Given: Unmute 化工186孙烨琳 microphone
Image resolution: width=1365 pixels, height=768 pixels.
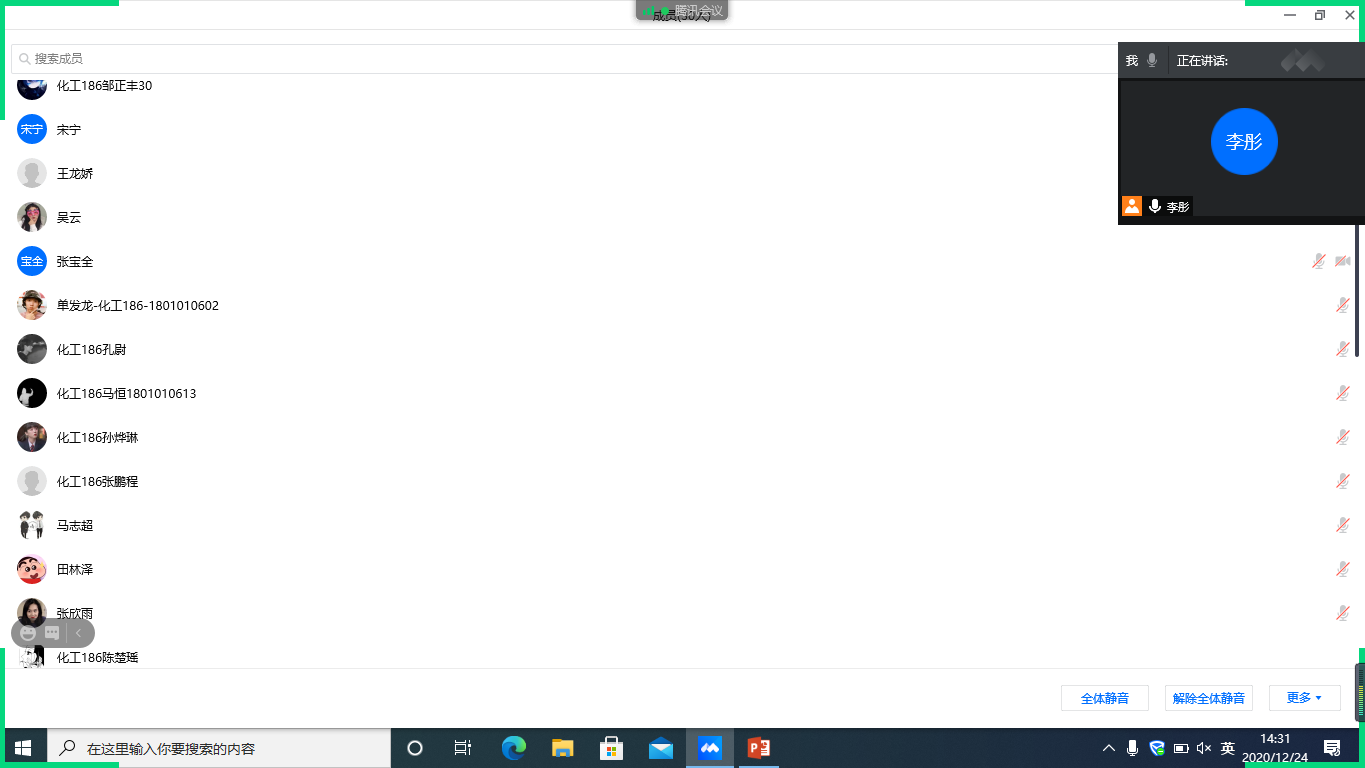Looking at the screenshot, I should (x=1343, y=437).
